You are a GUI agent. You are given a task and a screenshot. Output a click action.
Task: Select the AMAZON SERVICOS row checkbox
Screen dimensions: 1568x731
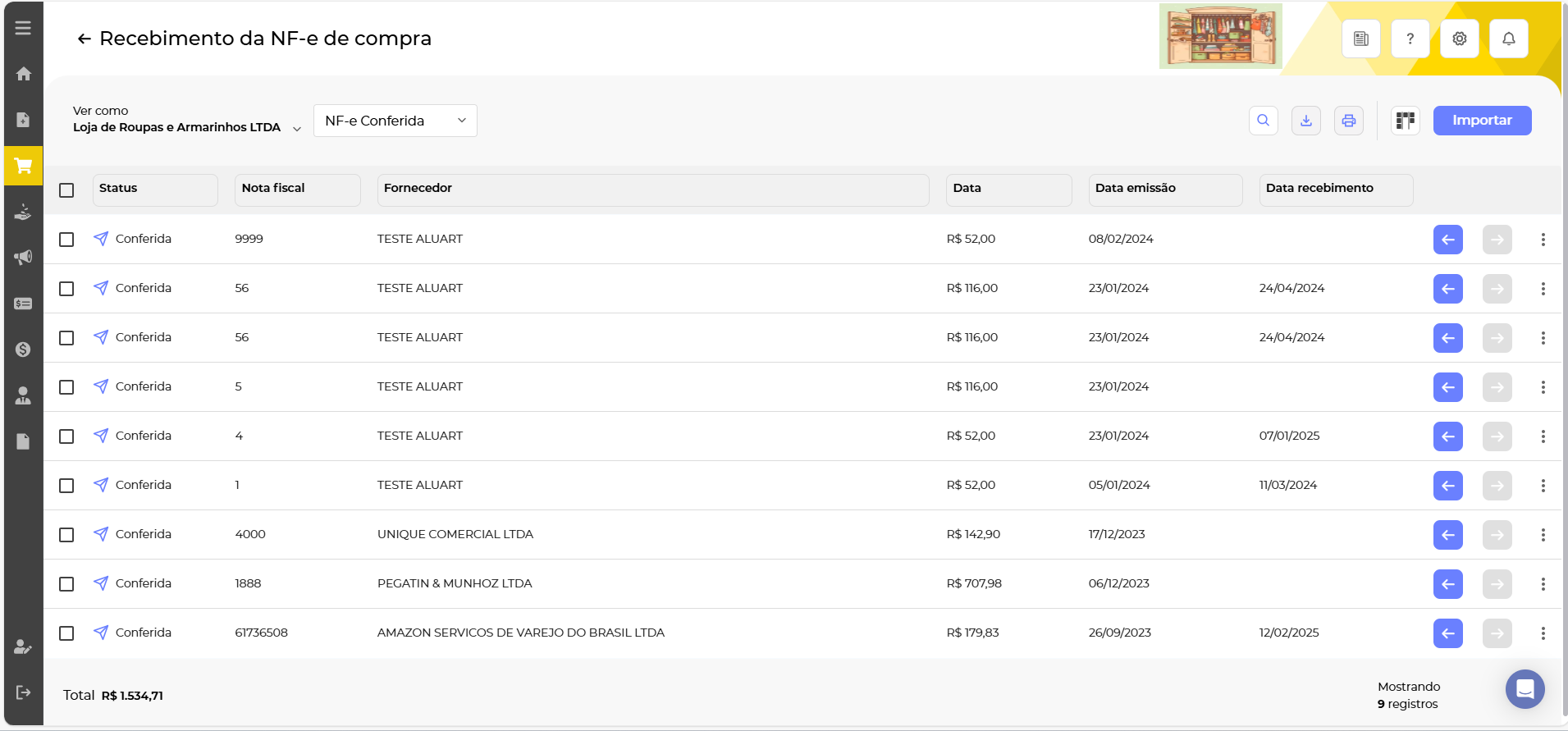(66, 633)
